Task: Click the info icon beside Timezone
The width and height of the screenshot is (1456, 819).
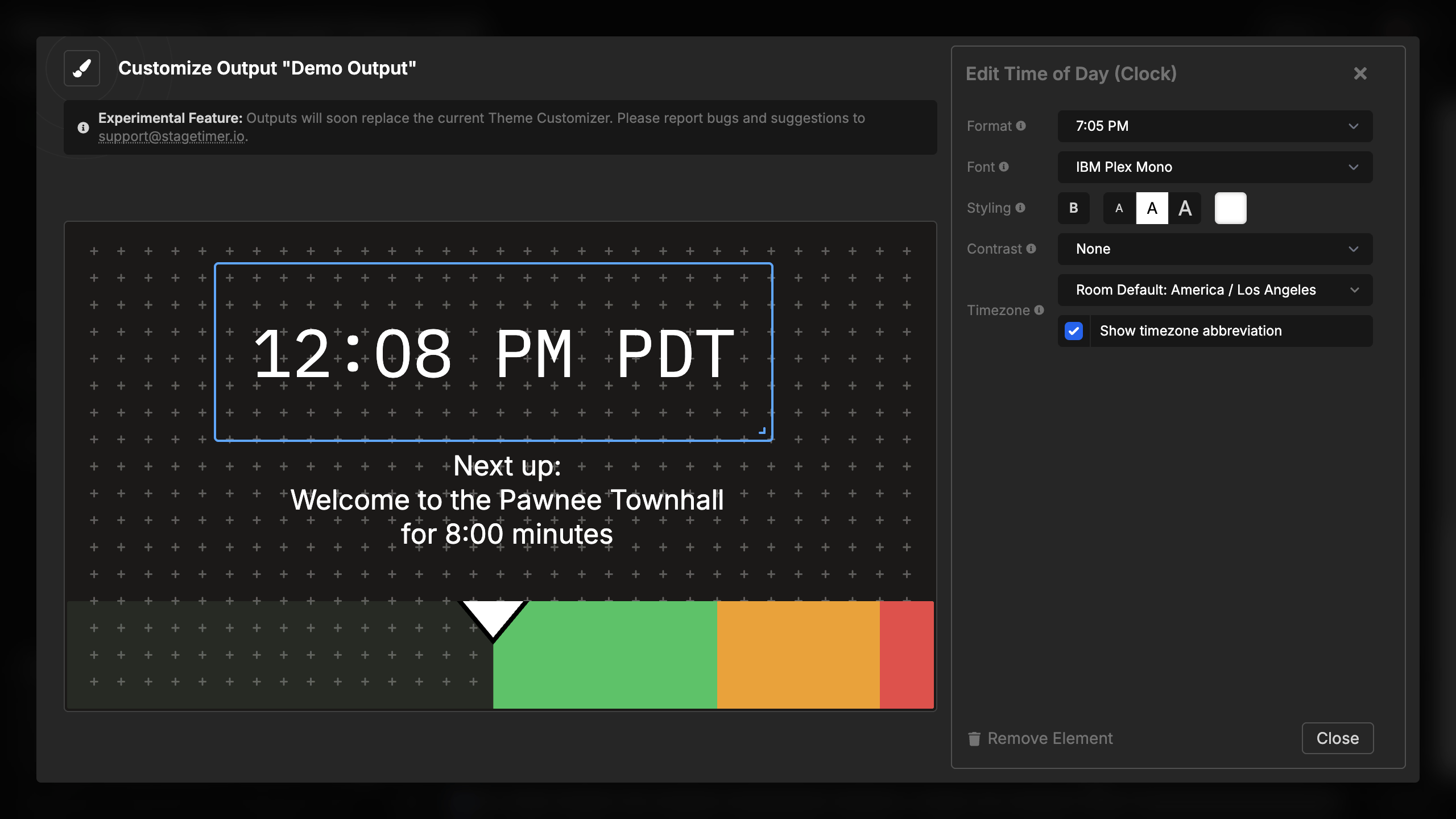Action: coord(1040,310)
